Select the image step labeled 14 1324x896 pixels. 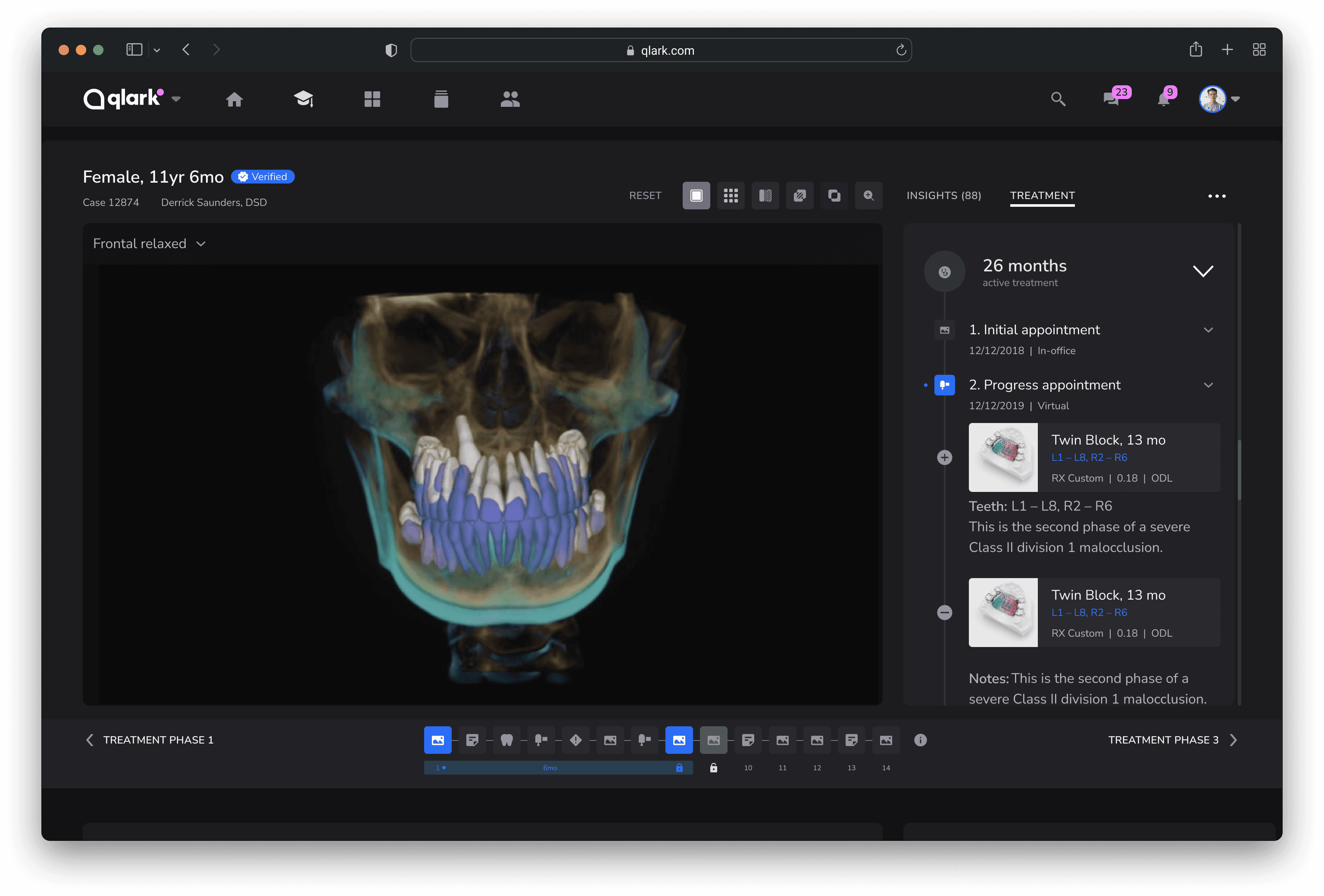886,740
